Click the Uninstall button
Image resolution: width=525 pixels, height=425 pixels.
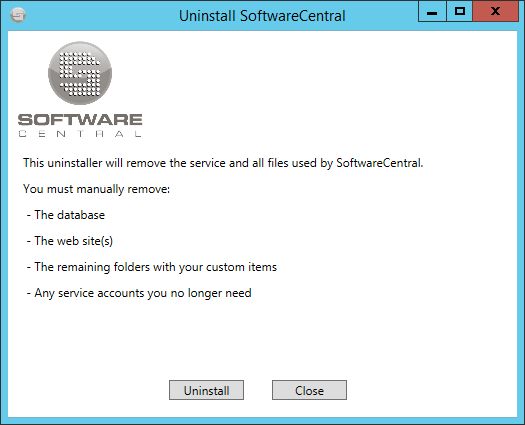[206, 390]
